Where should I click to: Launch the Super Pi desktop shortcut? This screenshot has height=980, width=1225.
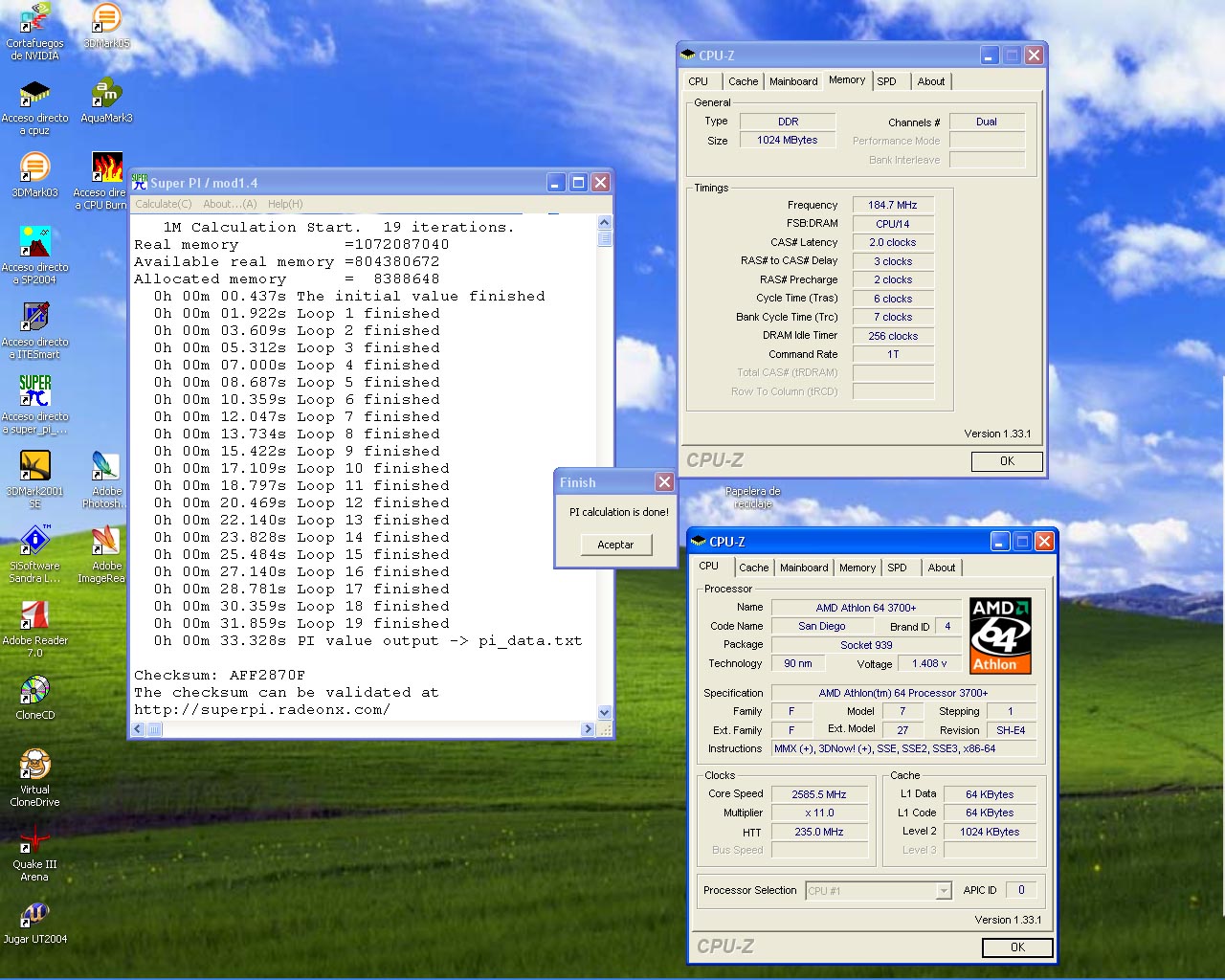tap(34, 392)
